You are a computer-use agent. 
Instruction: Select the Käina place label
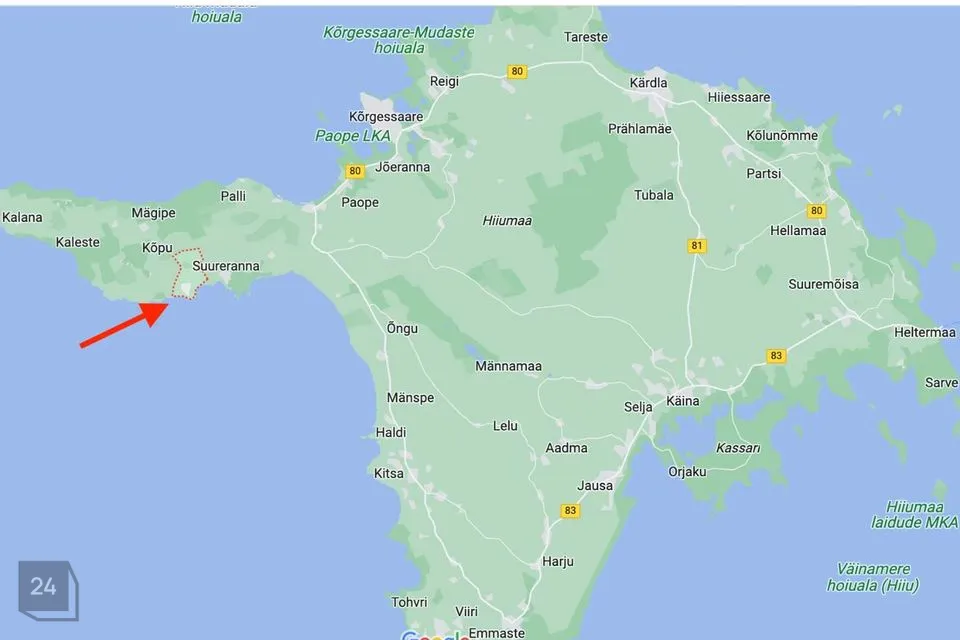(683, 401)
